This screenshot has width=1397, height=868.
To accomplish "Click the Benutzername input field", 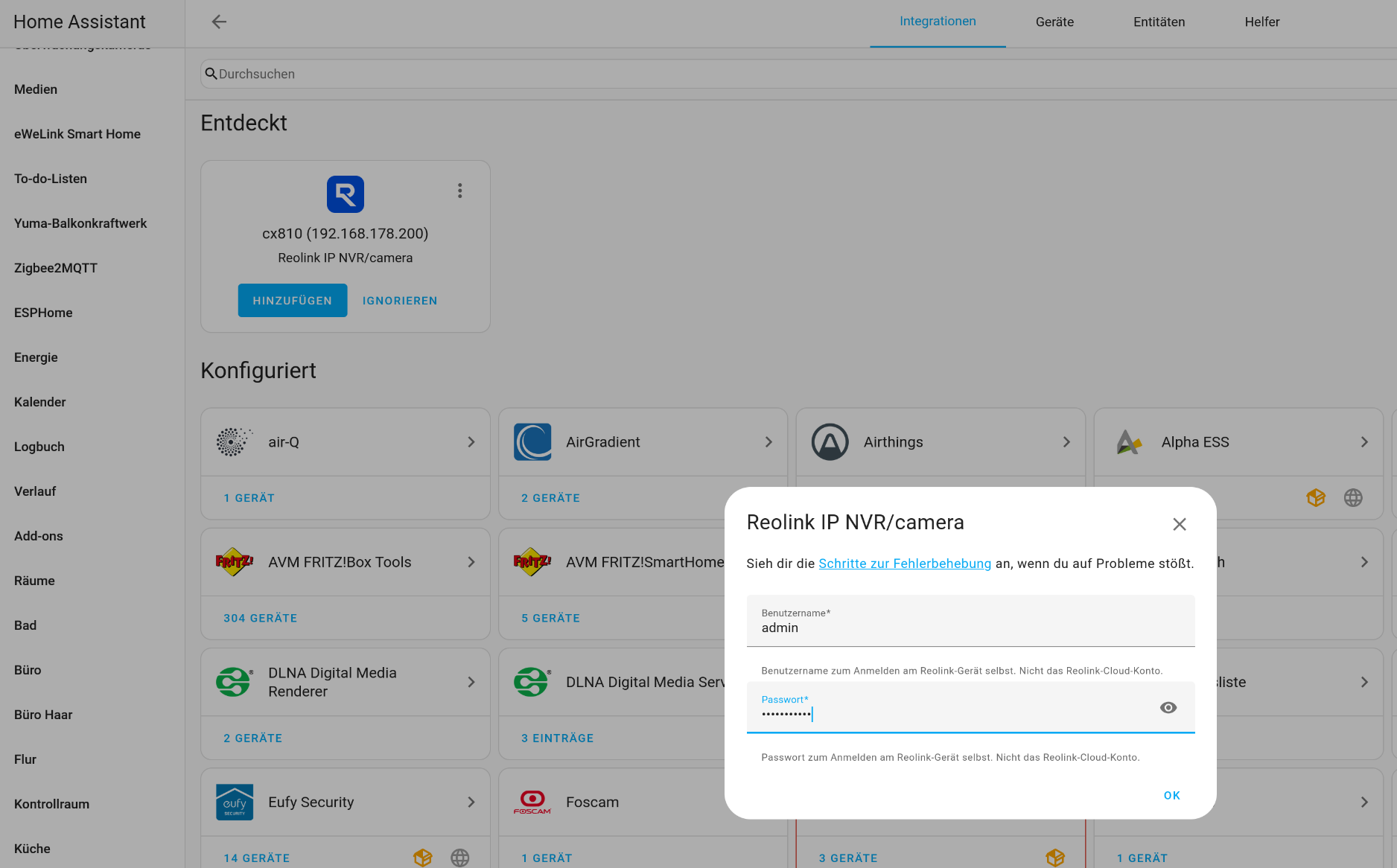I will [970, 621].
